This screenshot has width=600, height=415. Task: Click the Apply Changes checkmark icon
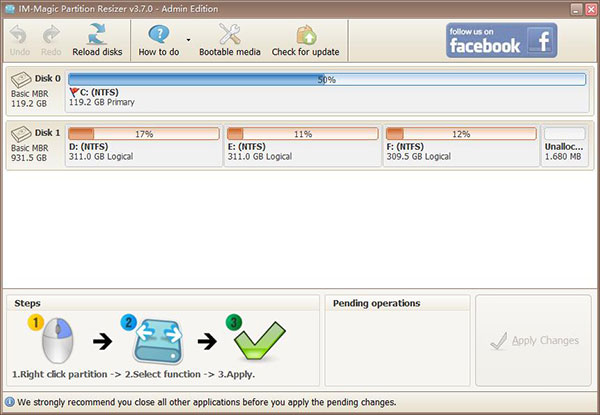click(x=499, y=341)
